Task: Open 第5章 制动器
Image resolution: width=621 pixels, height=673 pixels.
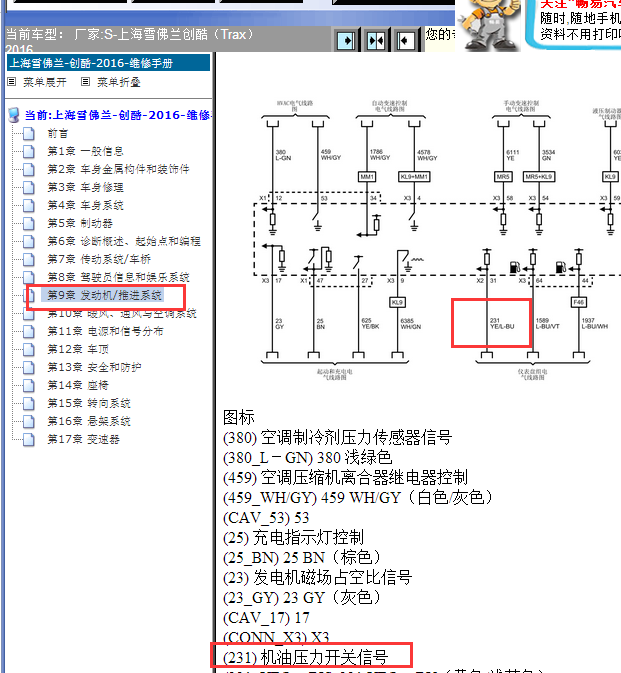Action: pyautogui.click(x=80, y=223)
